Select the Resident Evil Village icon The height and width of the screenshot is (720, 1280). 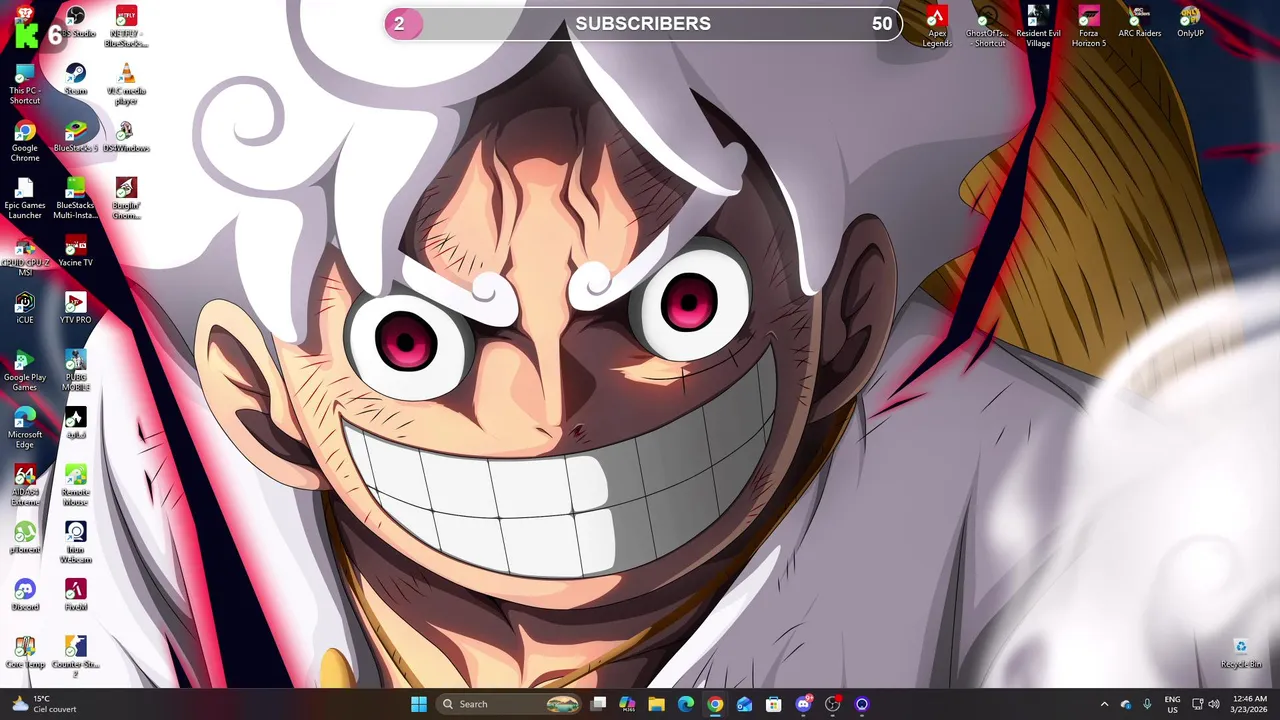click(1038, 26)
